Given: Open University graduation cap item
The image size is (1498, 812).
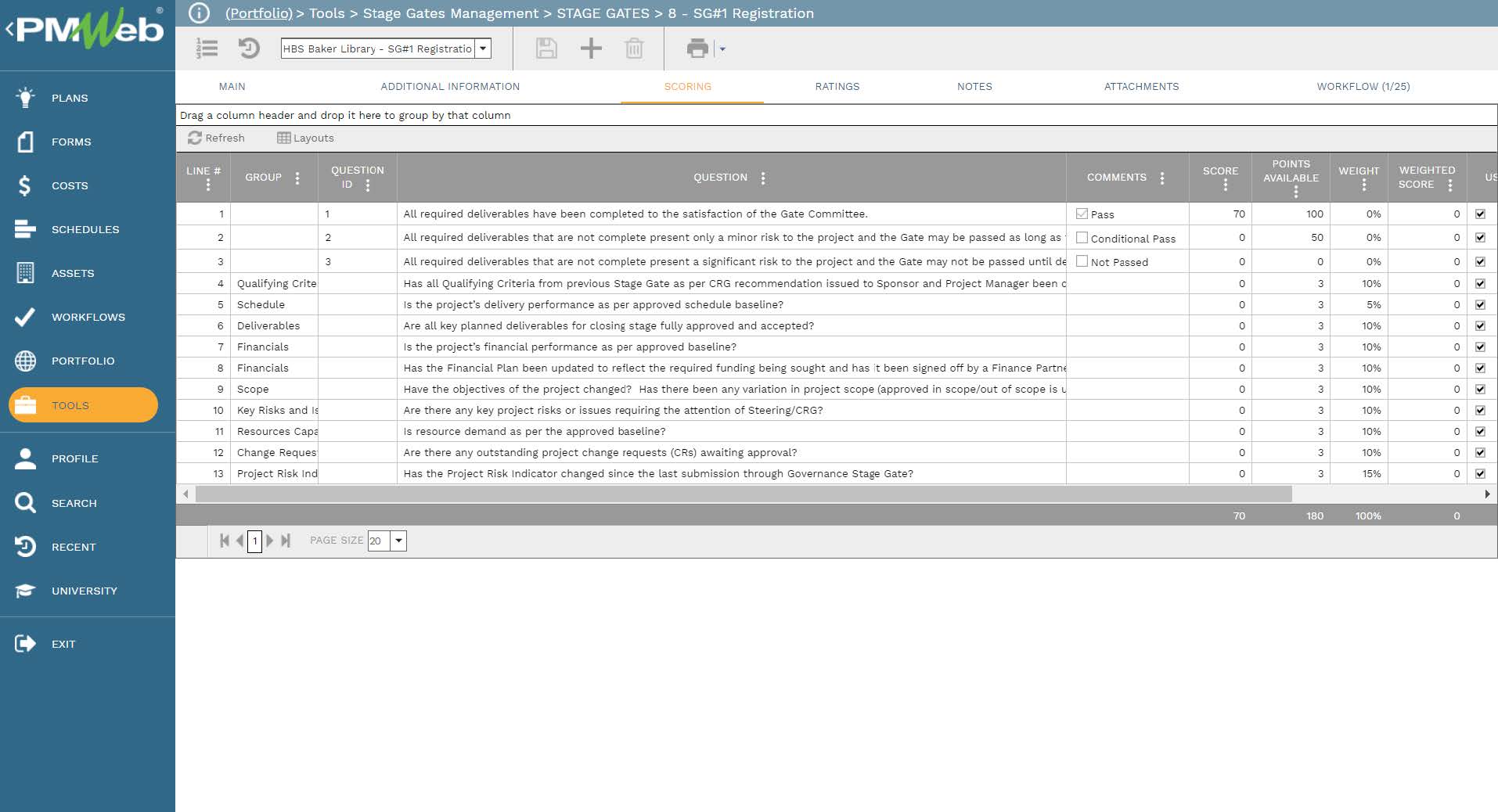Looking at the screenshot, I should (x=88, y=591).
